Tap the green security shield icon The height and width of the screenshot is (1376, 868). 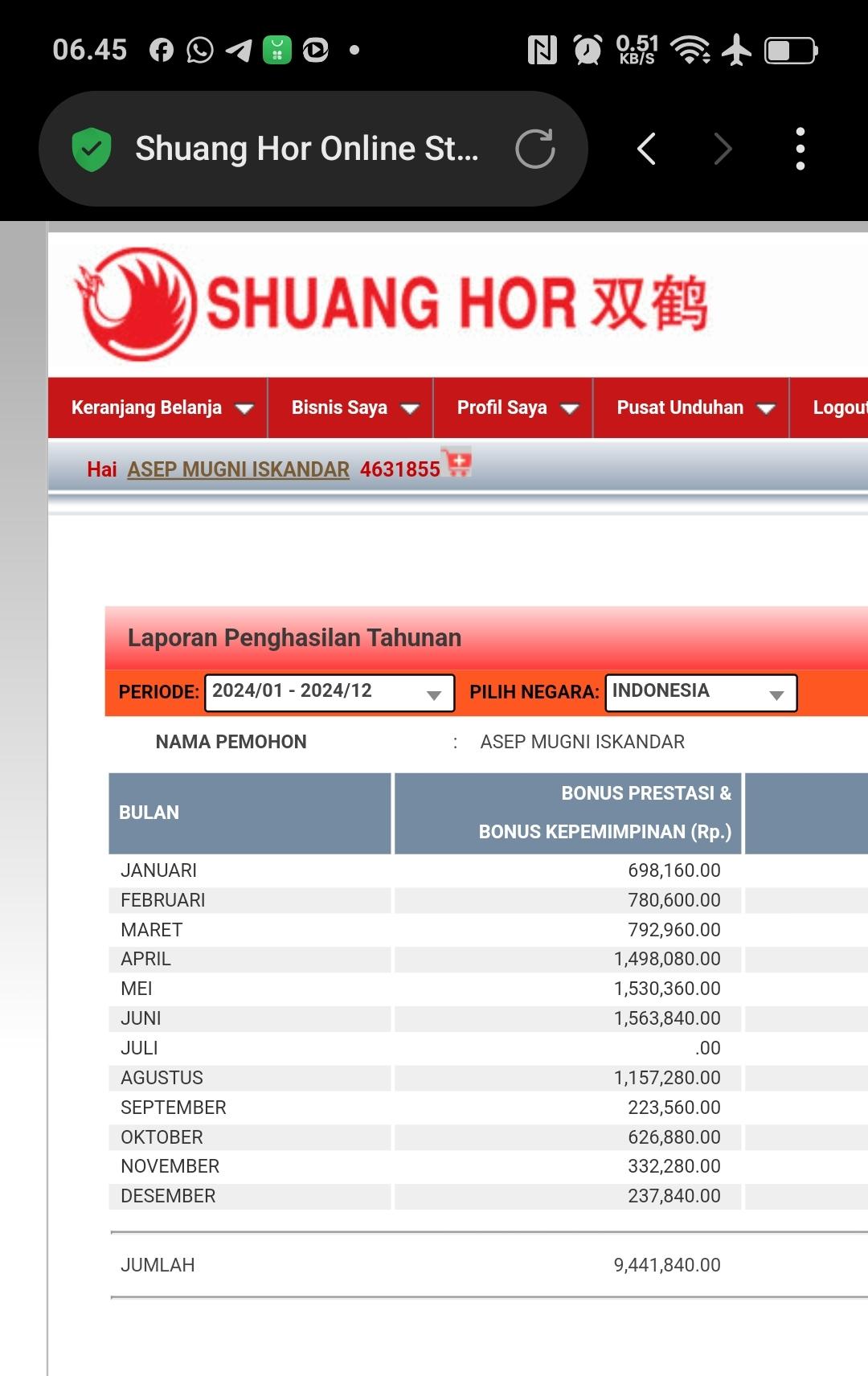(92, 149)
